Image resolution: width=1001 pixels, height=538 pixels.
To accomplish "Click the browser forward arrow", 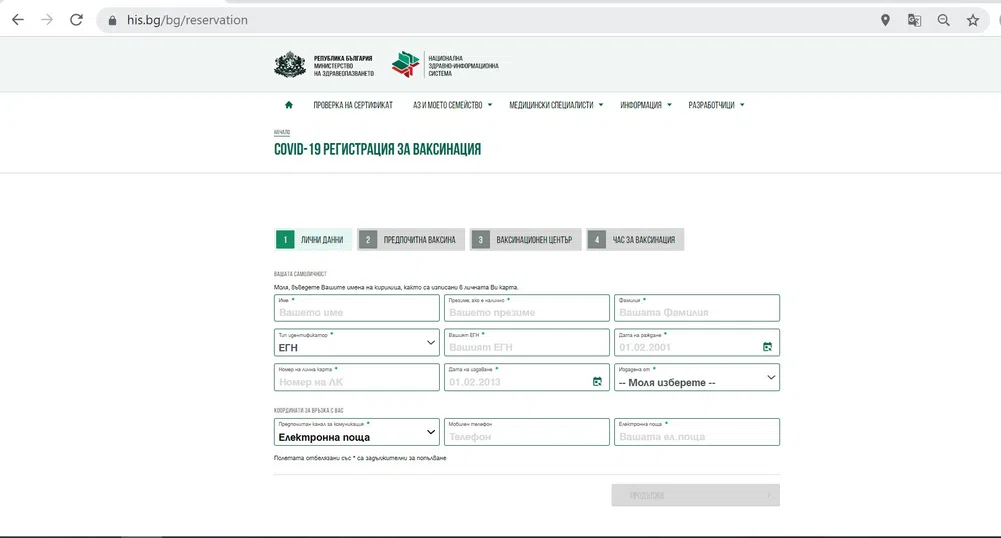I will click(x=47, y=20).
